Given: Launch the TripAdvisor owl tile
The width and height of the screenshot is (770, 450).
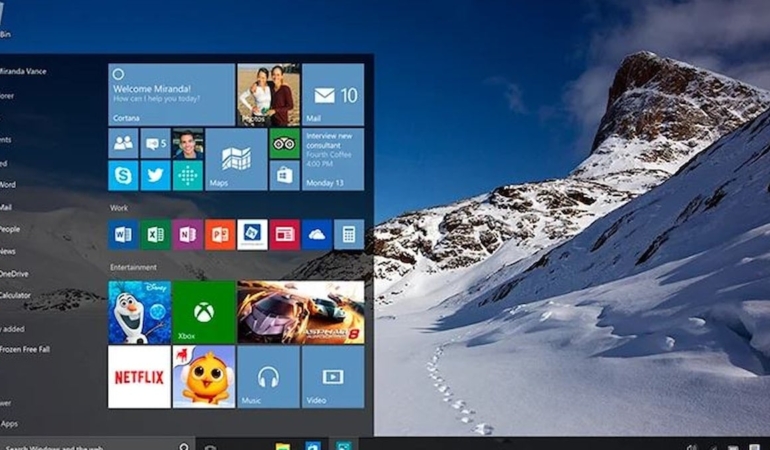Looking at the screenshot, I should coord(285,143).
